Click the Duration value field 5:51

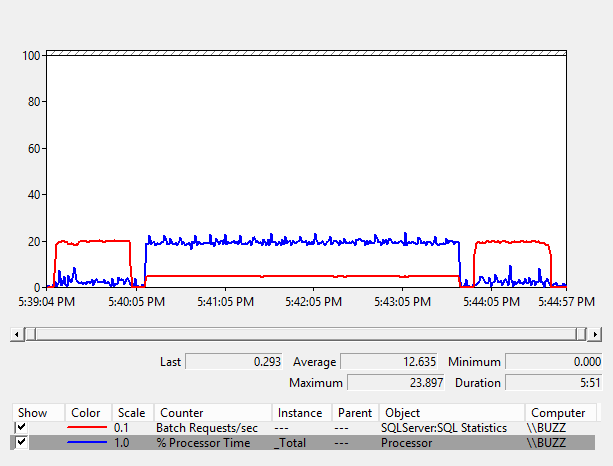click(x=554, y=382)
